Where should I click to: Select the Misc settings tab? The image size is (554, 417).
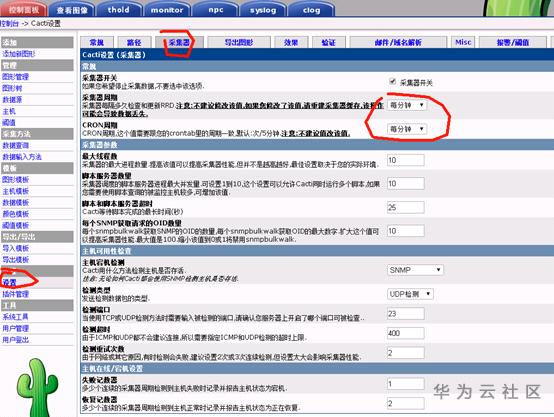(463, 42)
